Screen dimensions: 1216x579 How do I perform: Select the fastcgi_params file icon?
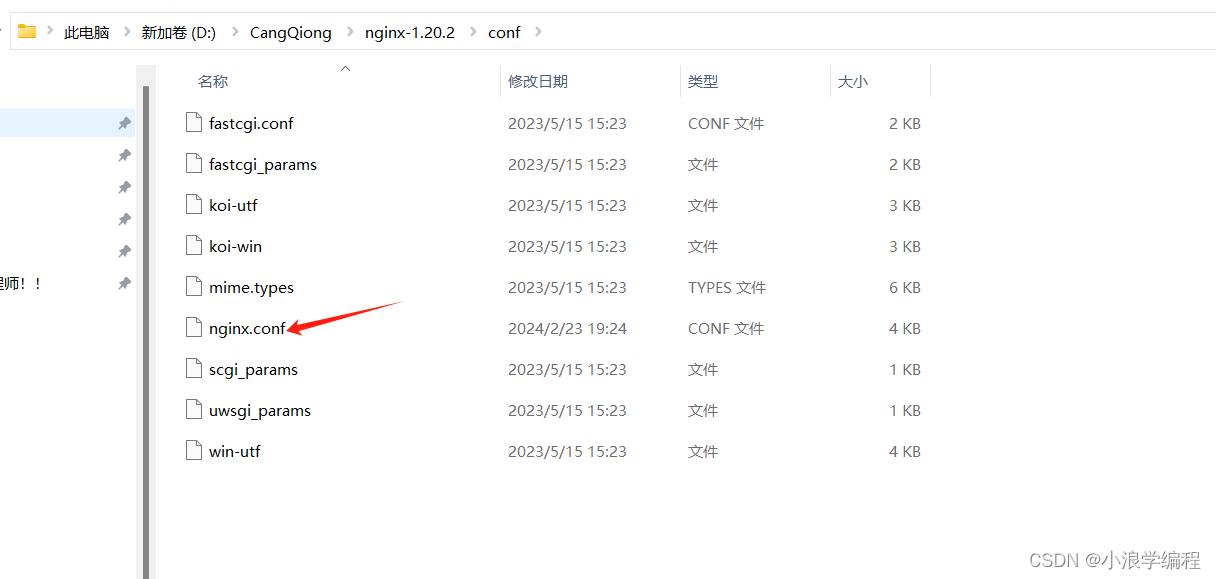[194, 164]
